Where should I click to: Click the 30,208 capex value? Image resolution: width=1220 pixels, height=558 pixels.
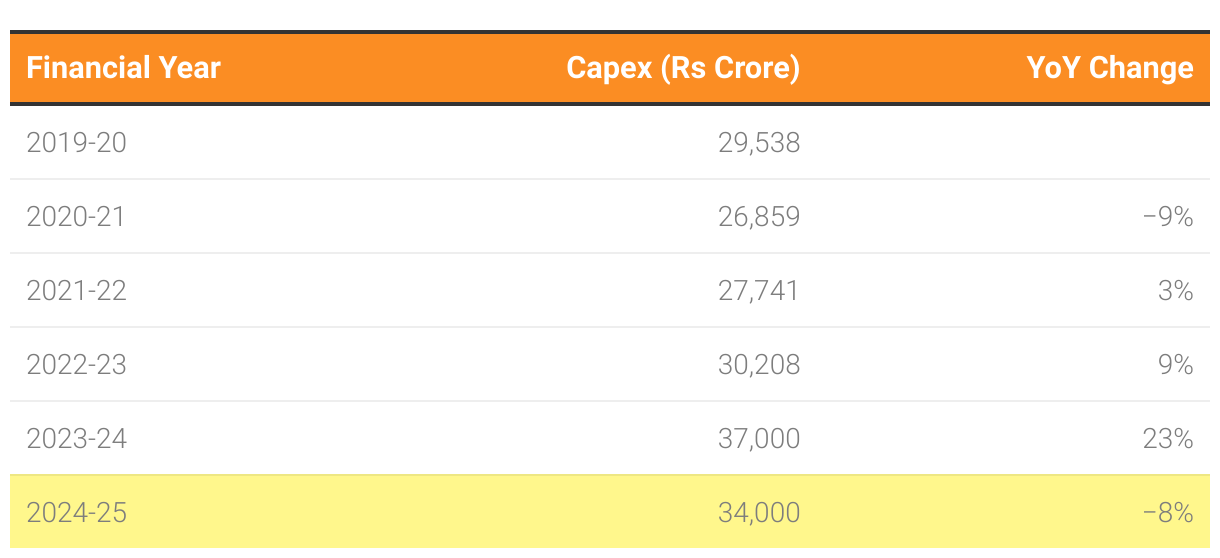pyautogui.click(x=759, y=365)
